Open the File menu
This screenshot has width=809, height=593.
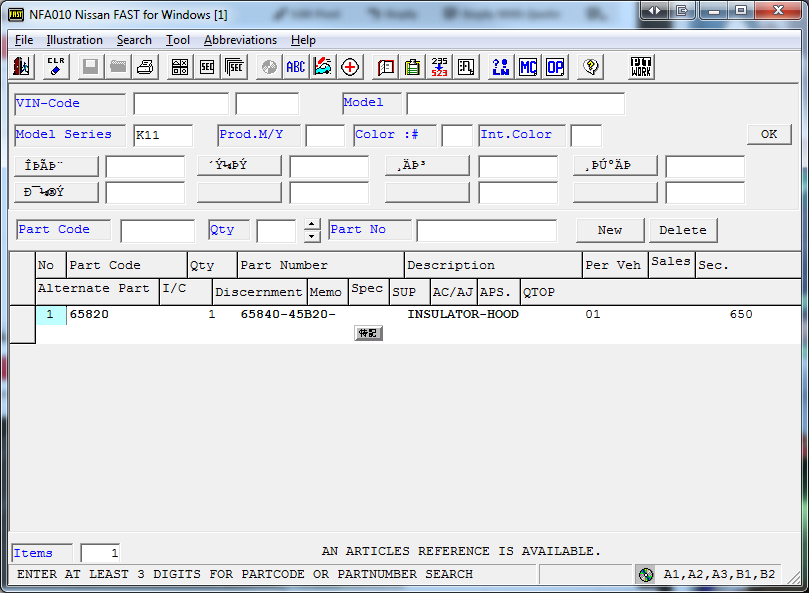click(x=24, y=40)
